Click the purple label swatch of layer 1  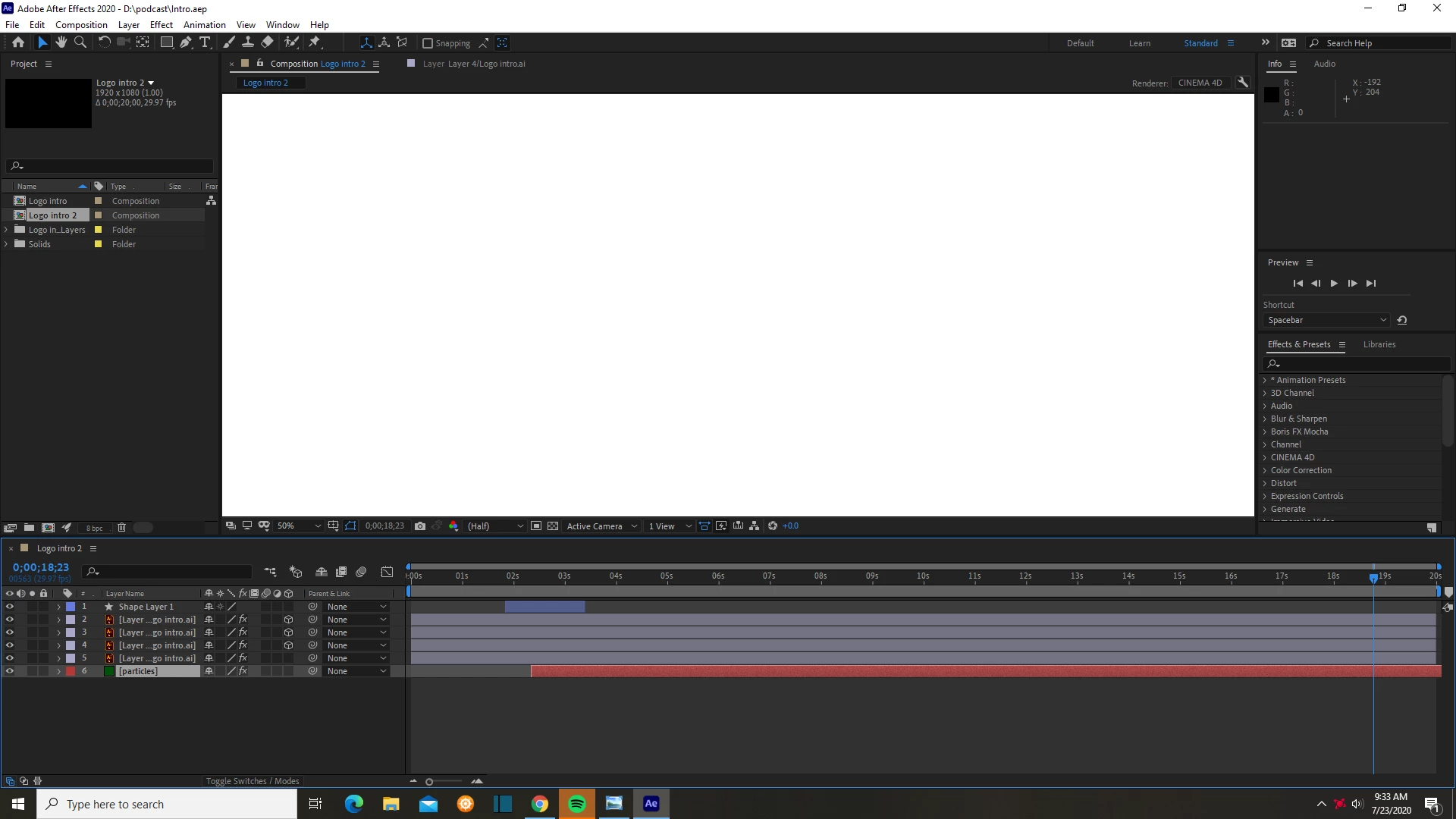[71, 607]
